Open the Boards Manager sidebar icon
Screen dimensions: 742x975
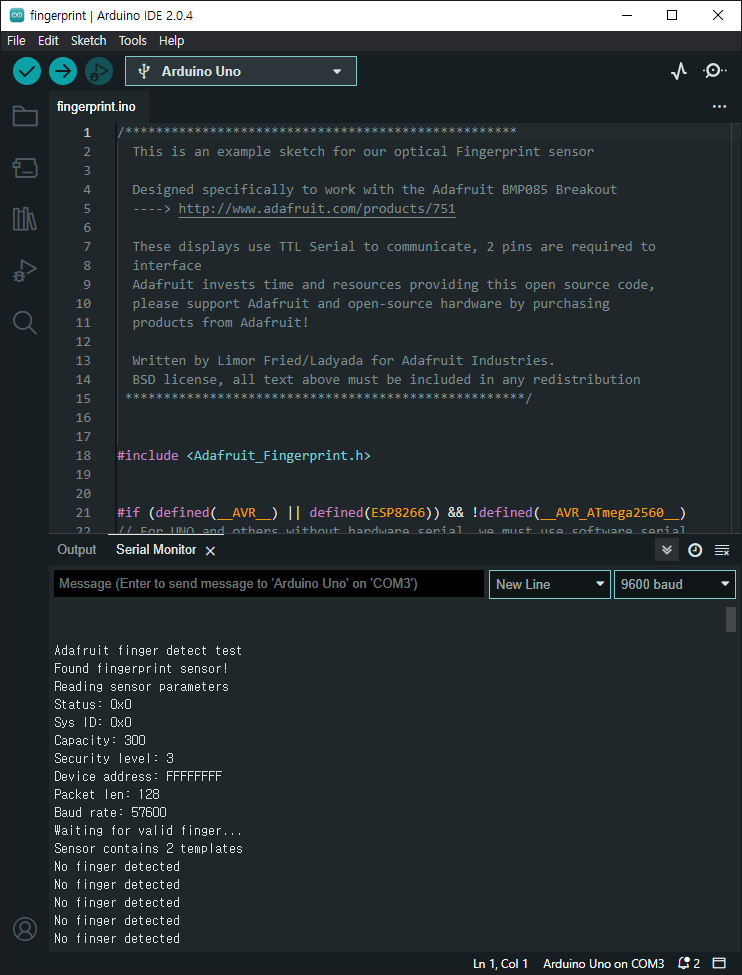point(25,168)
